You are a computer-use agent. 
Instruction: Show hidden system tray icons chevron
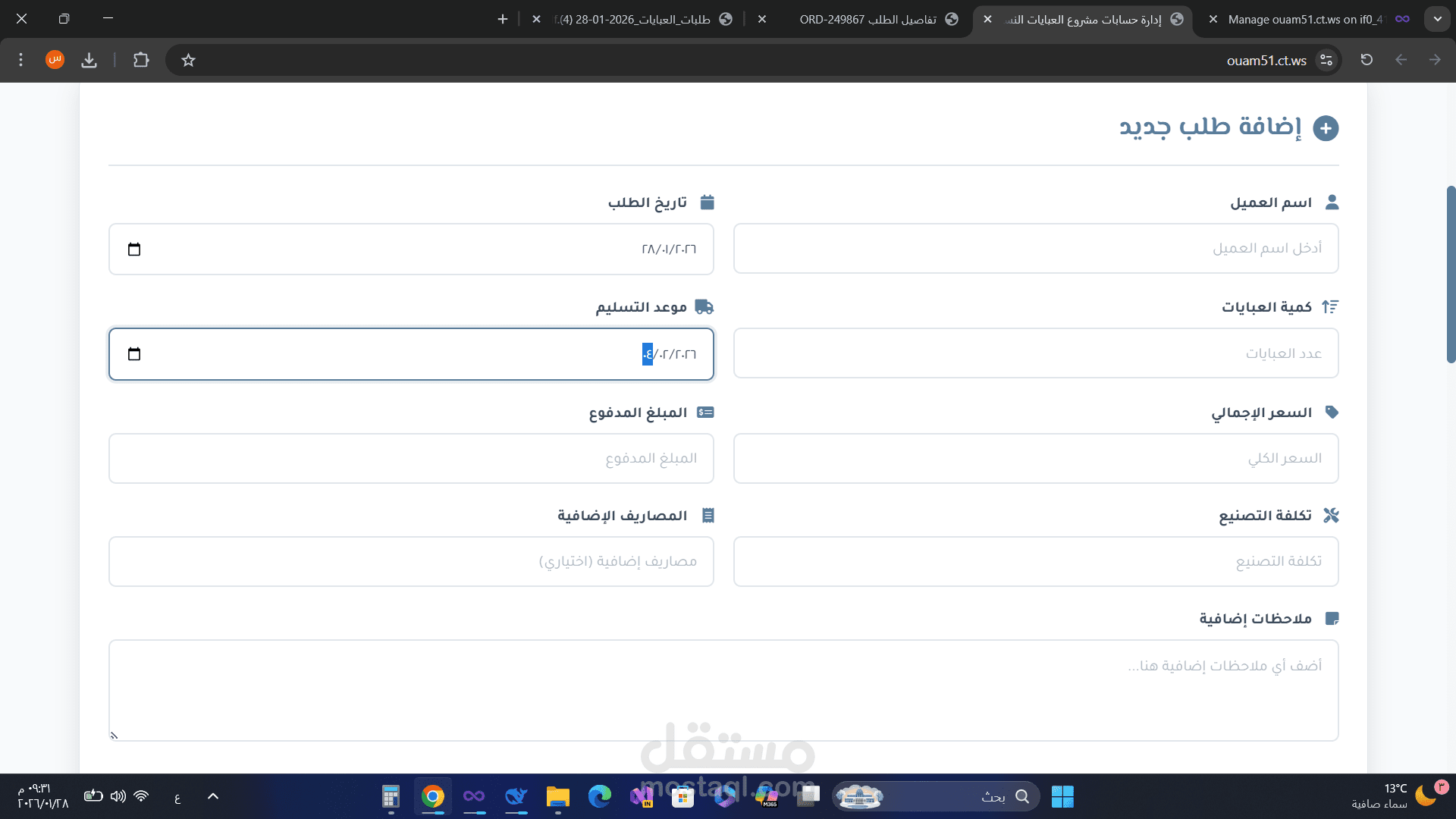tap(213, 796)
